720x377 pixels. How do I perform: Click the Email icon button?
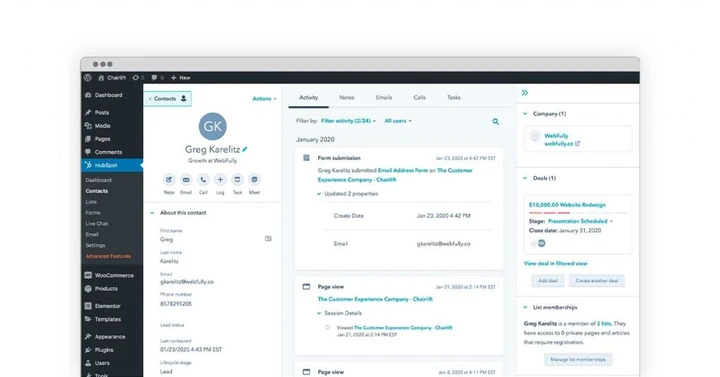(x=186, y=180)
